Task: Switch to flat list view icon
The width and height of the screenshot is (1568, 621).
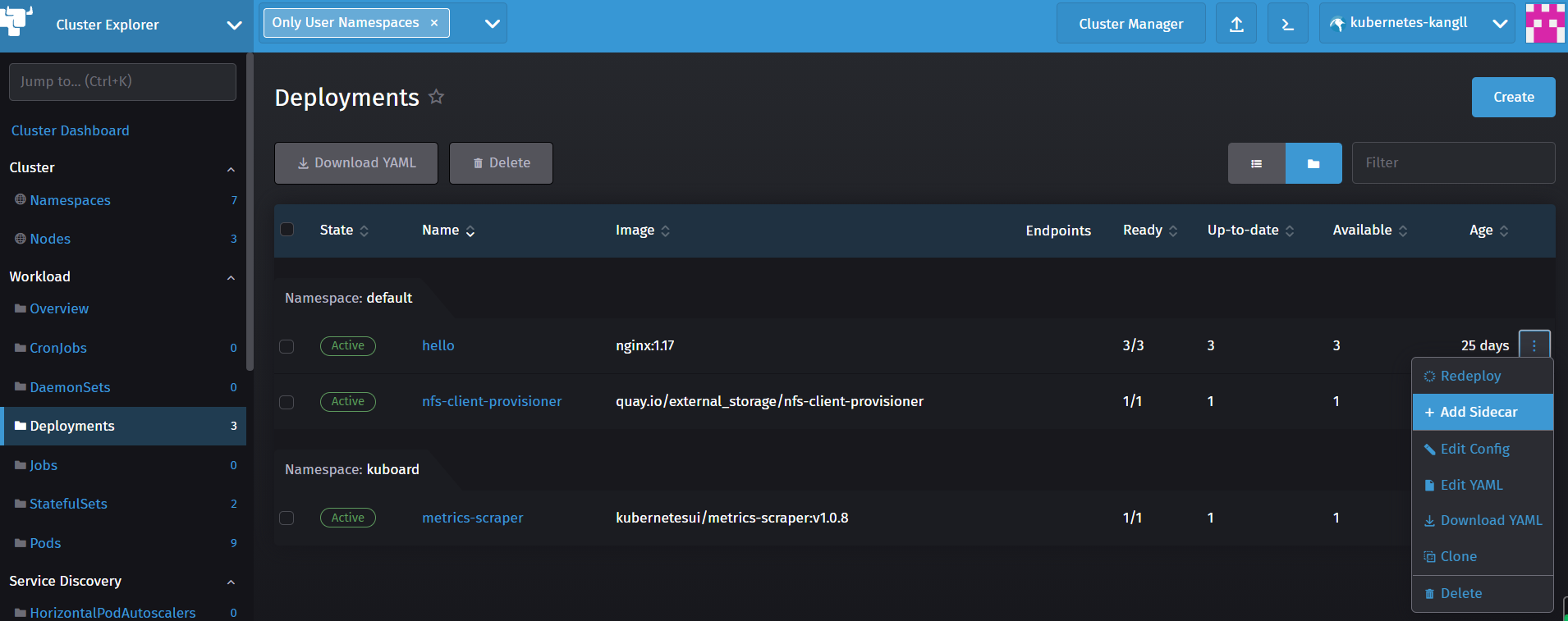Action: pos(1256,163)
